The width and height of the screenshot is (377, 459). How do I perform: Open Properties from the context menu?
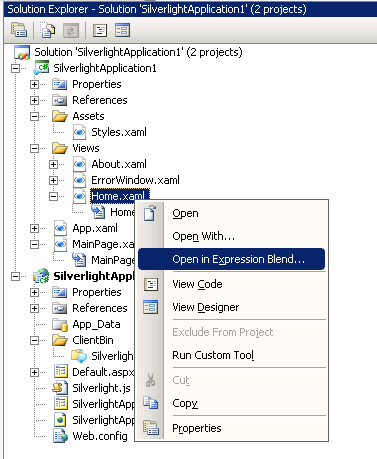[231, 428]
